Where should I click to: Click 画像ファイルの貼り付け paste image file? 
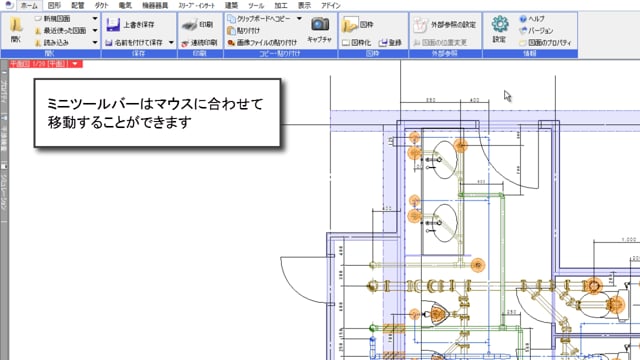[x=262, y=42]
